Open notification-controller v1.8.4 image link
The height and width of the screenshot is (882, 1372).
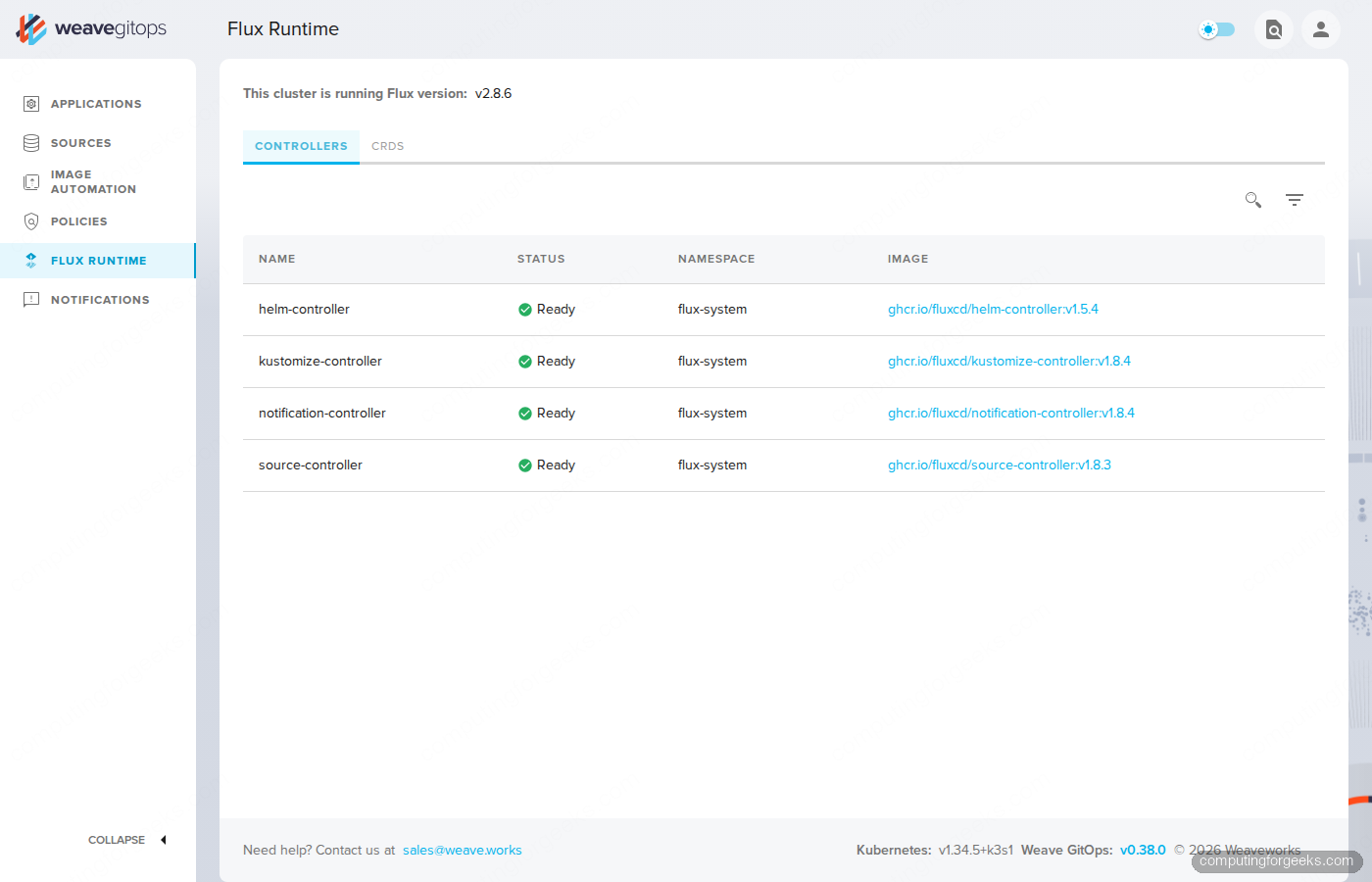pos(1011,414)
